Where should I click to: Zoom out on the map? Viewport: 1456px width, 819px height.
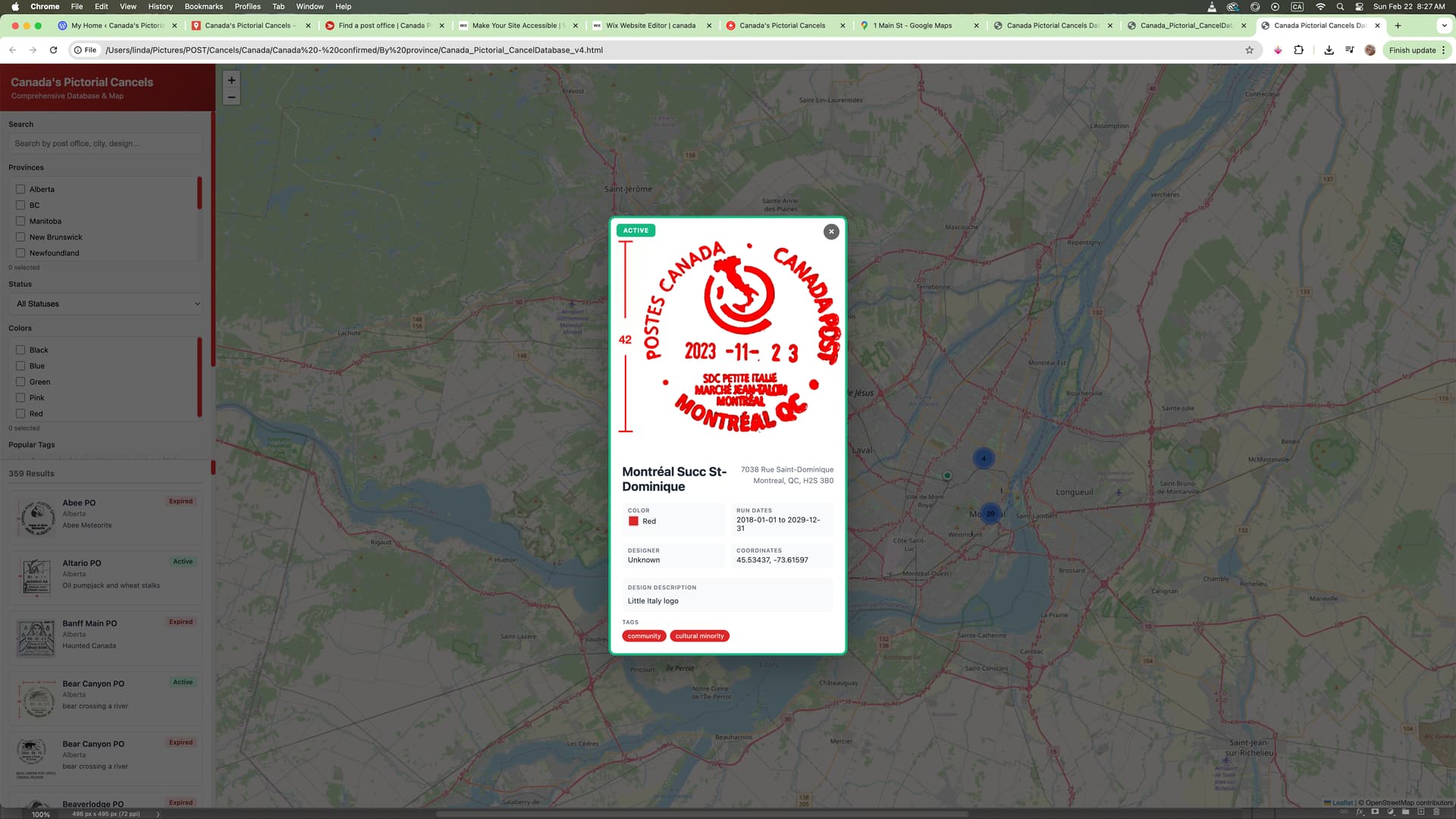231,97
